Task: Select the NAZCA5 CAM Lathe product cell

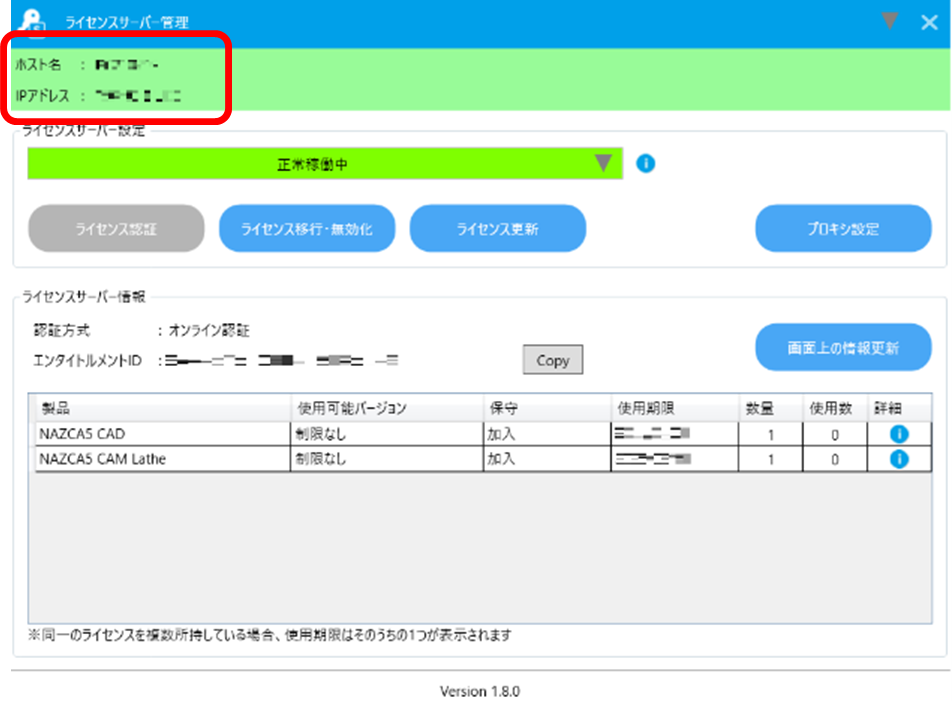Action: point(163,459)
